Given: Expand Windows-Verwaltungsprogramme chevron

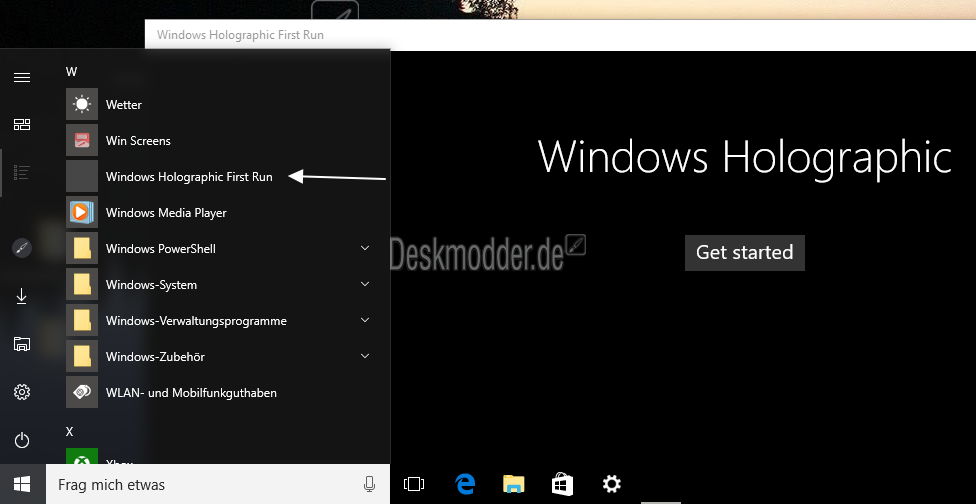Looking at the screenshot, I should coord(365,320).
